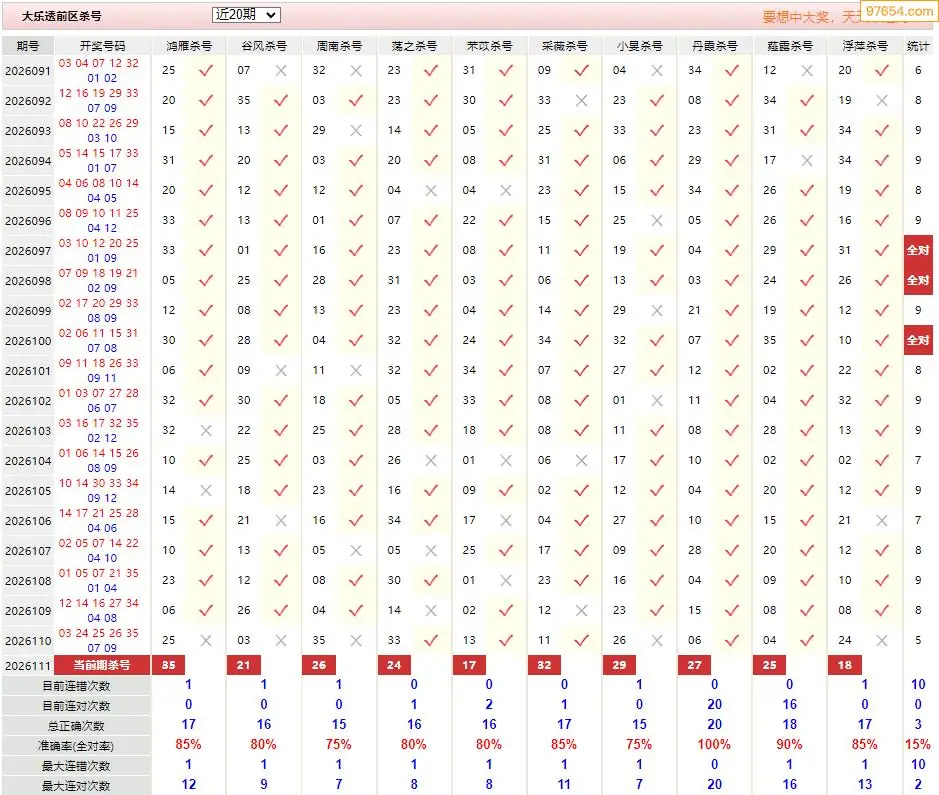
Task: Click the 100% accuracy value
Action: coord(714,745)
